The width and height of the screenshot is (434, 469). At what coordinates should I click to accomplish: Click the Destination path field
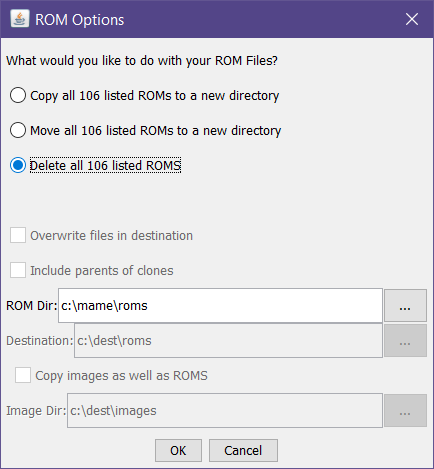click(228, 341)
